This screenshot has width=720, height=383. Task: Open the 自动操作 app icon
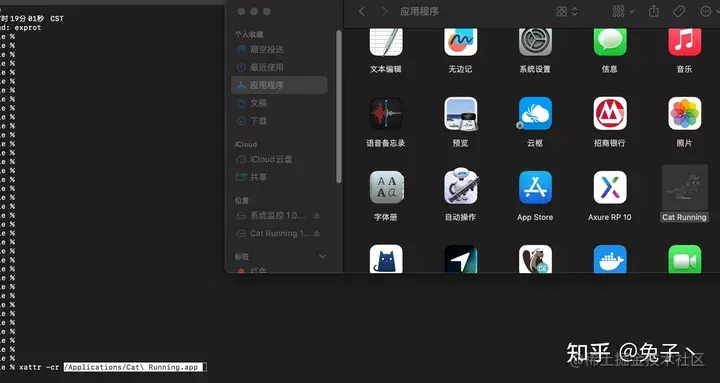coord(460,187)
